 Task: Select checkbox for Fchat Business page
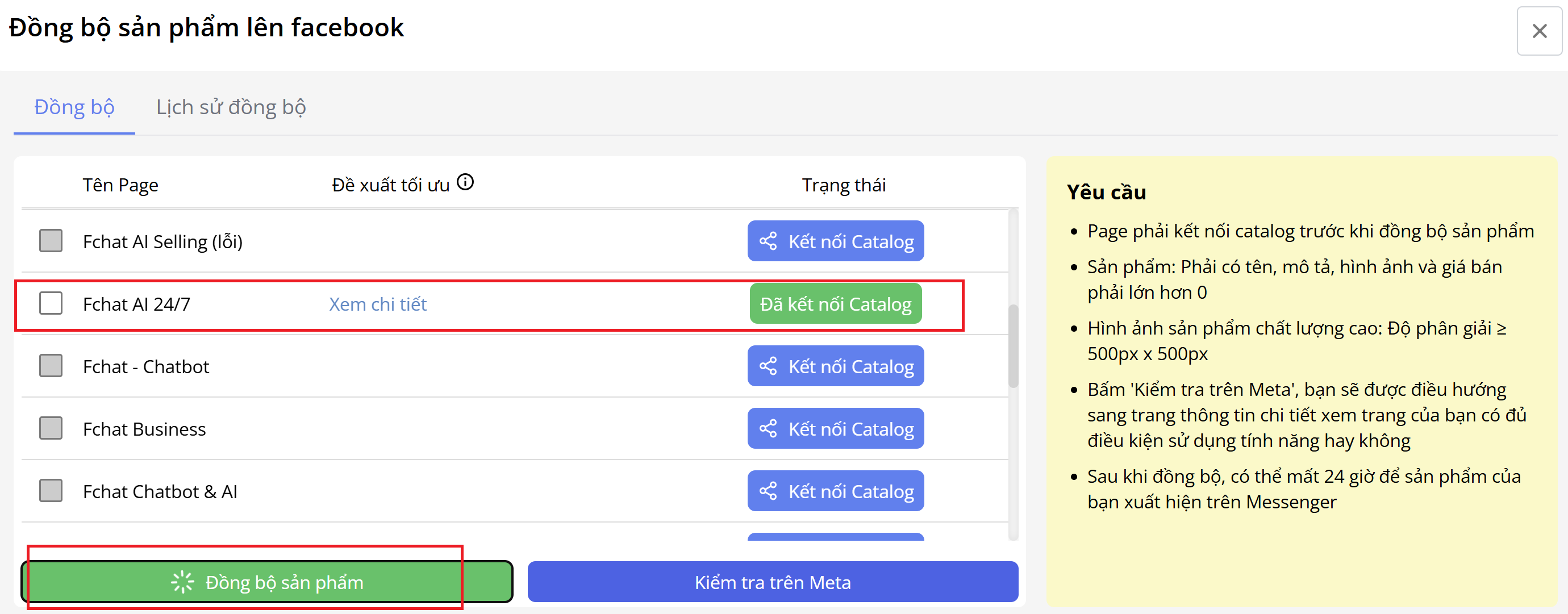(51, 428)
